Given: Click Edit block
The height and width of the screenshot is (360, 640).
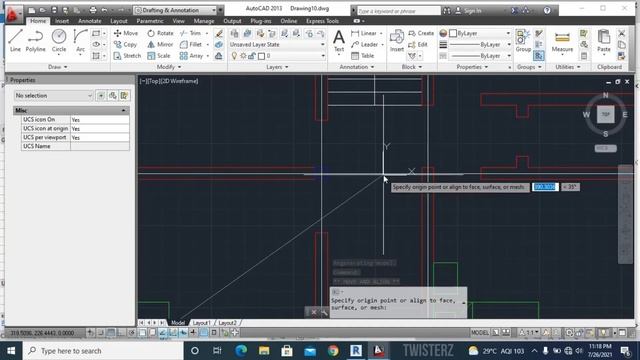Looking at the screenshot, I should (x=418, y=44).
